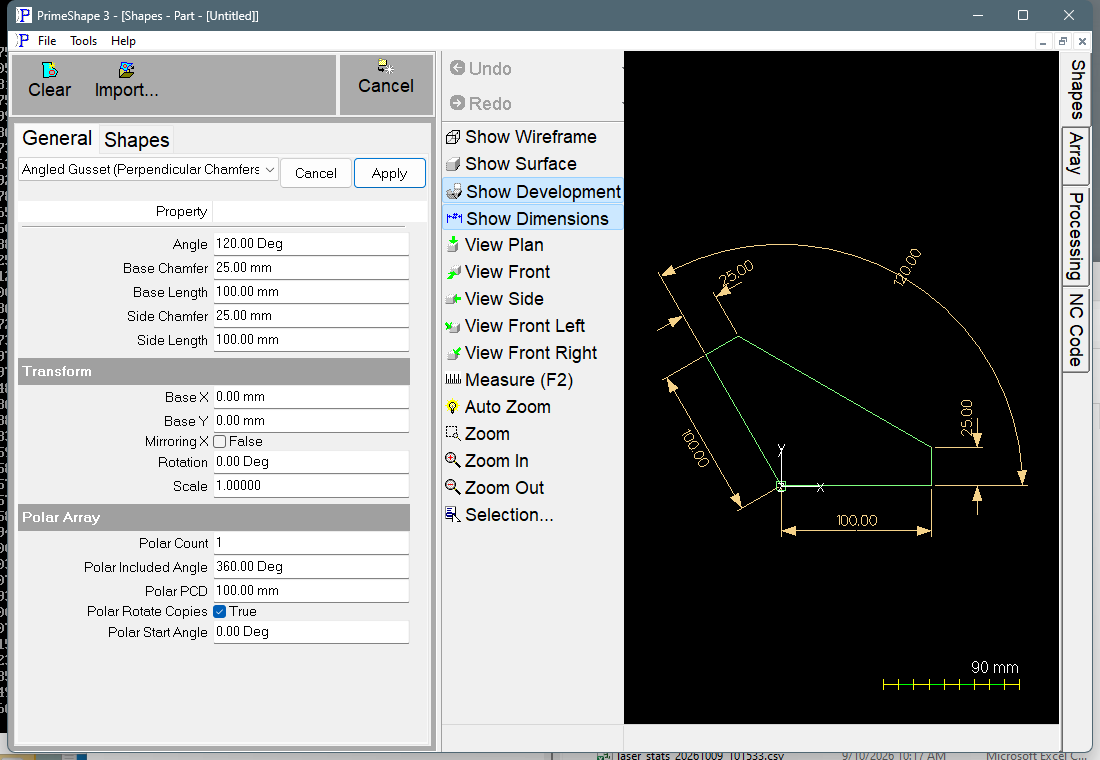
Task: Check the Mirroring X checkbox
Action: (220, 441)
